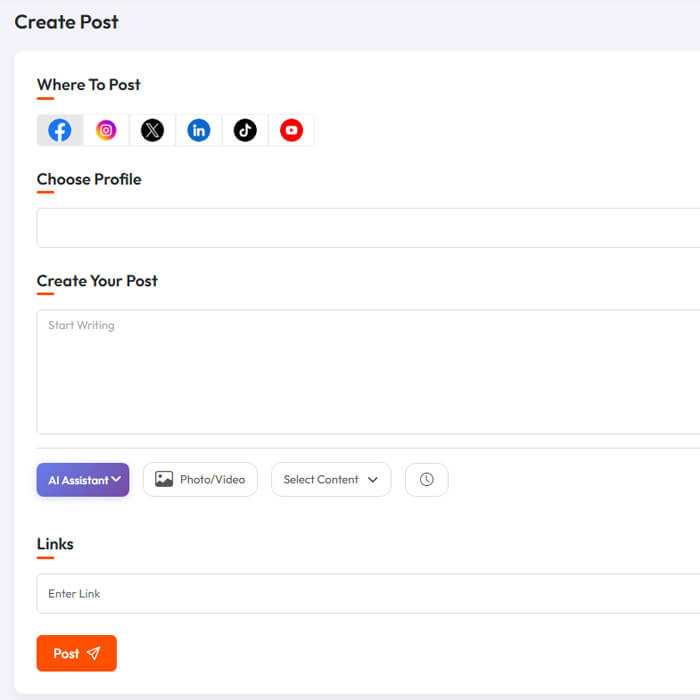Select Instagram as posting platform
The image size is (700, 700).
[106, 130]
